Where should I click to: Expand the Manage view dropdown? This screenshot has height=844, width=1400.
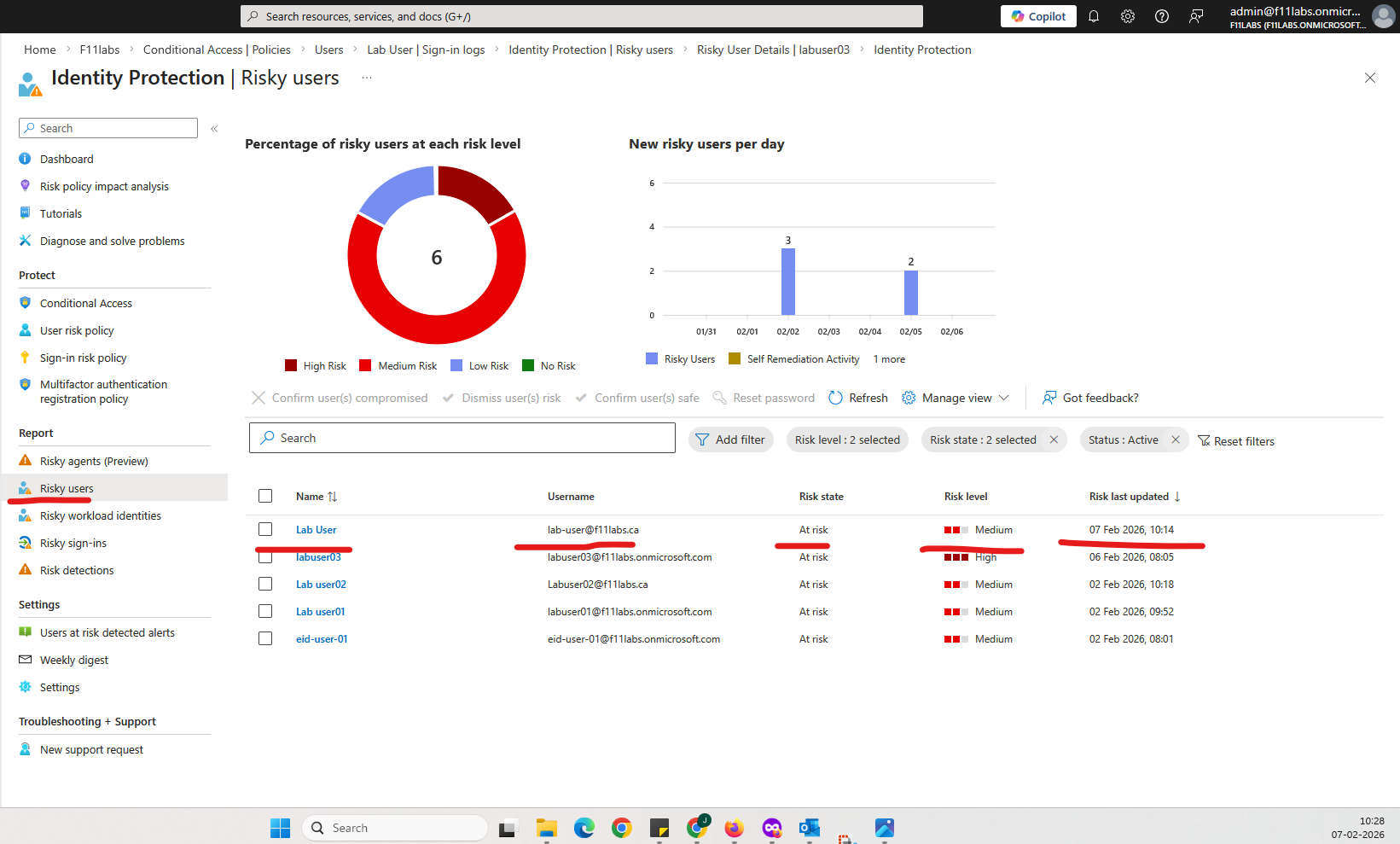pos(956,398)
